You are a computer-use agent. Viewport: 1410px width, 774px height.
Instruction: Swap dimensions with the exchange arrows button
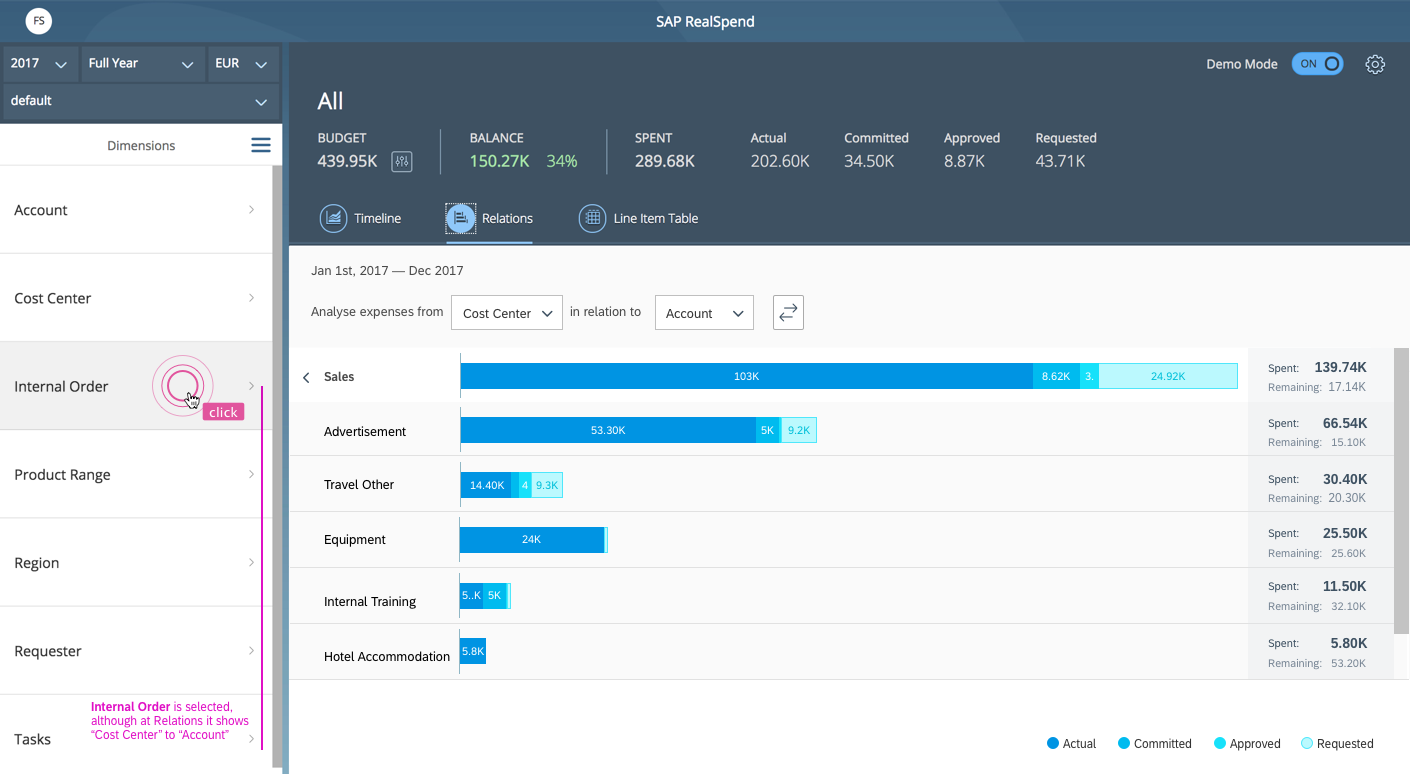coord(788,313)
